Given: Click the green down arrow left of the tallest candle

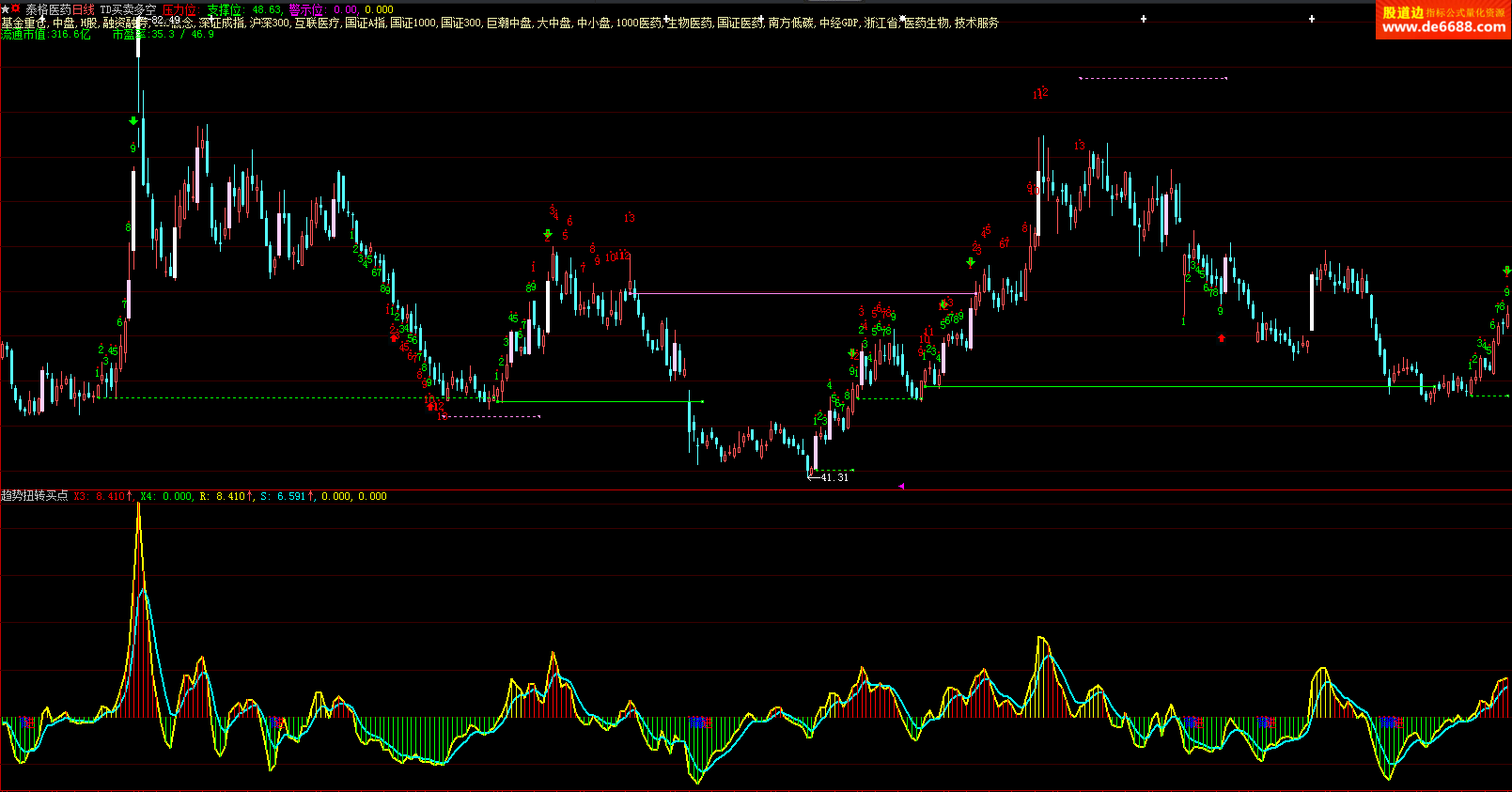Looking at the screenshot, I should click(x=133, y=121).
